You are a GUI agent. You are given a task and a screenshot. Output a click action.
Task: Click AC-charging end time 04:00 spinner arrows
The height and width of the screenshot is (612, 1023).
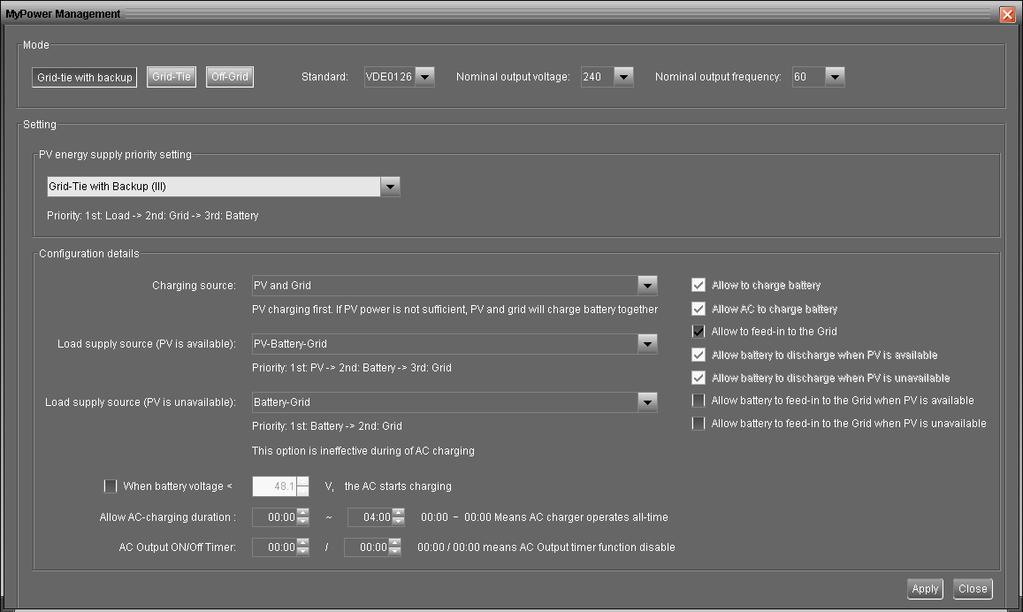coord(398,517)
